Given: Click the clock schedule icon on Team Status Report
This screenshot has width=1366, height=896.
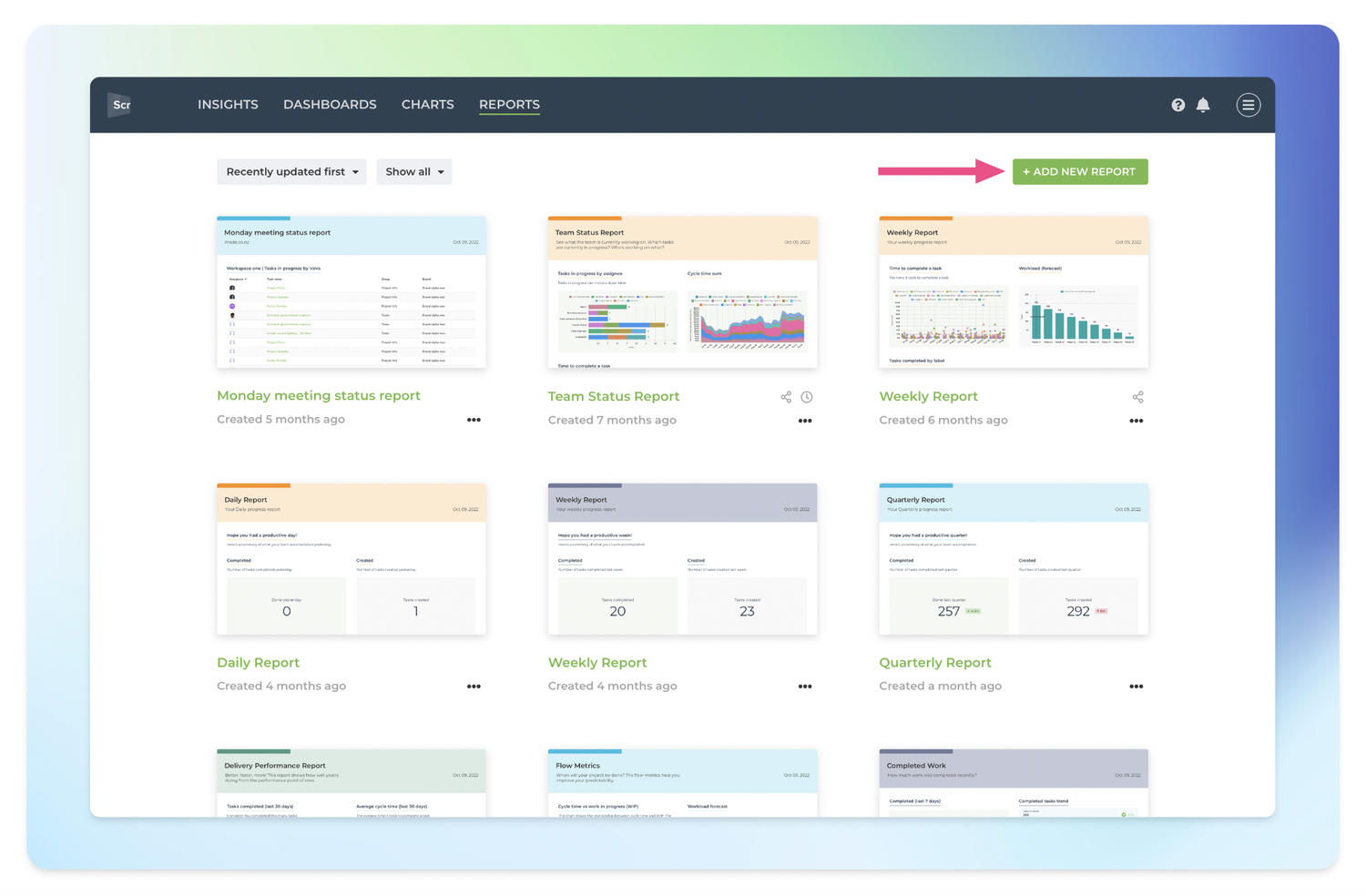Looking at the screenshot, I should pyautogui.click(x=807, y=397).
